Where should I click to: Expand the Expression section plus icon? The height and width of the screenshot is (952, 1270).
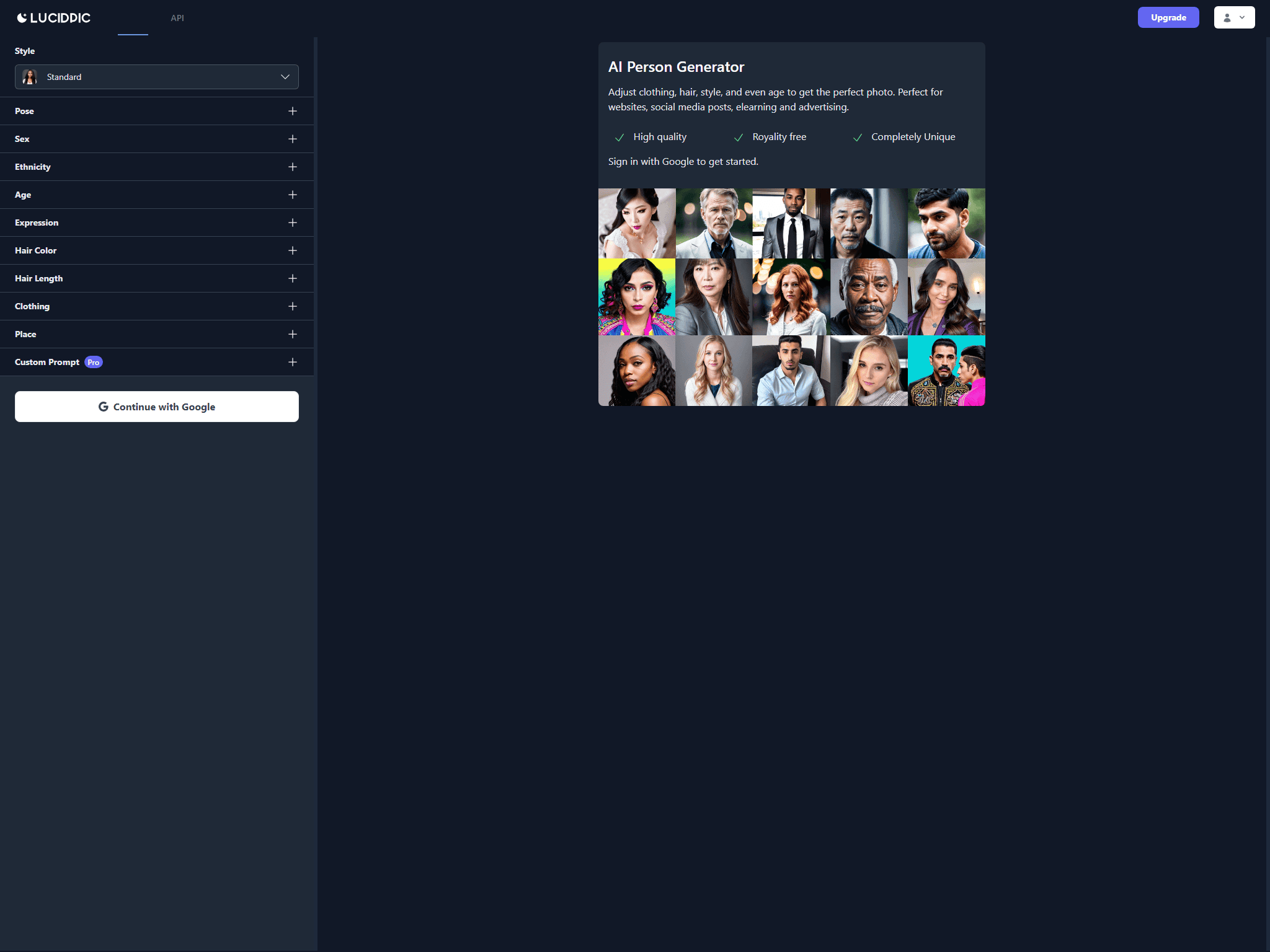[293, 223]
